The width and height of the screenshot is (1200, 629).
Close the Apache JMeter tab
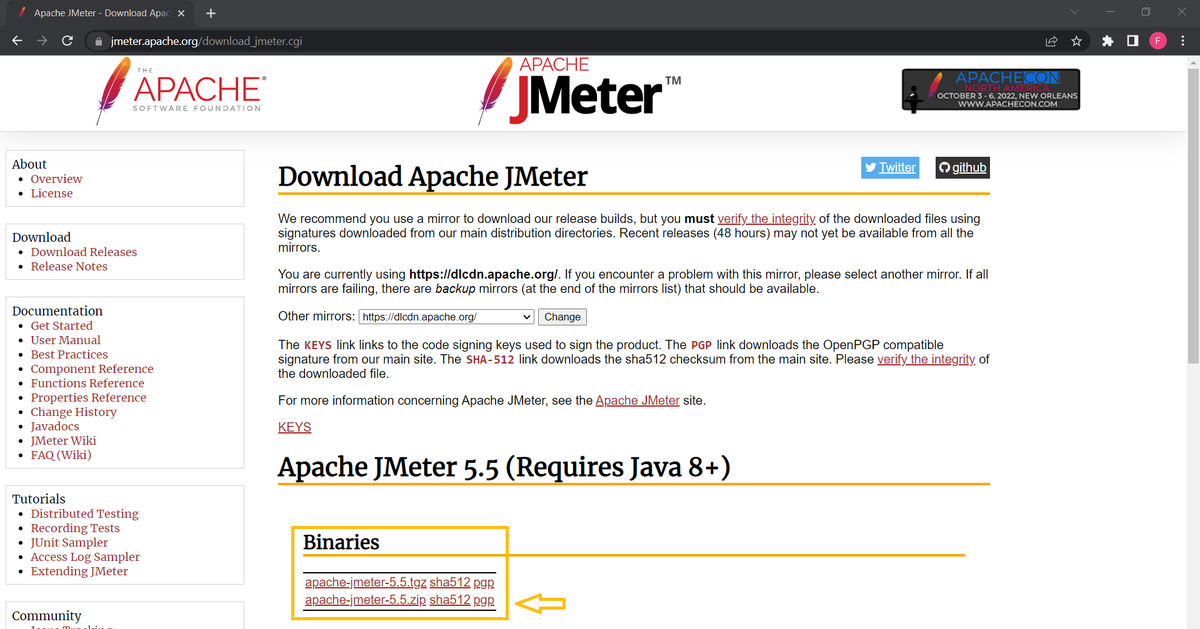coord(181,13)
